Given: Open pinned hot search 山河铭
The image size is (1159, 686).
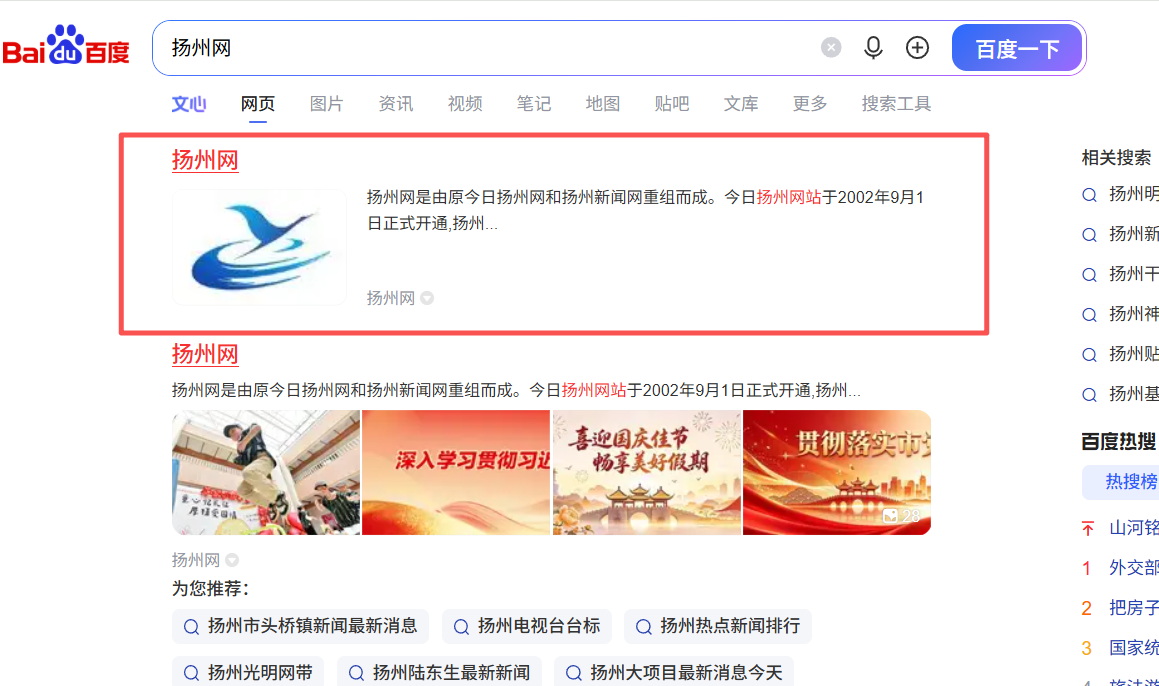Looking at the screenshot, I should pos(1134,528).
